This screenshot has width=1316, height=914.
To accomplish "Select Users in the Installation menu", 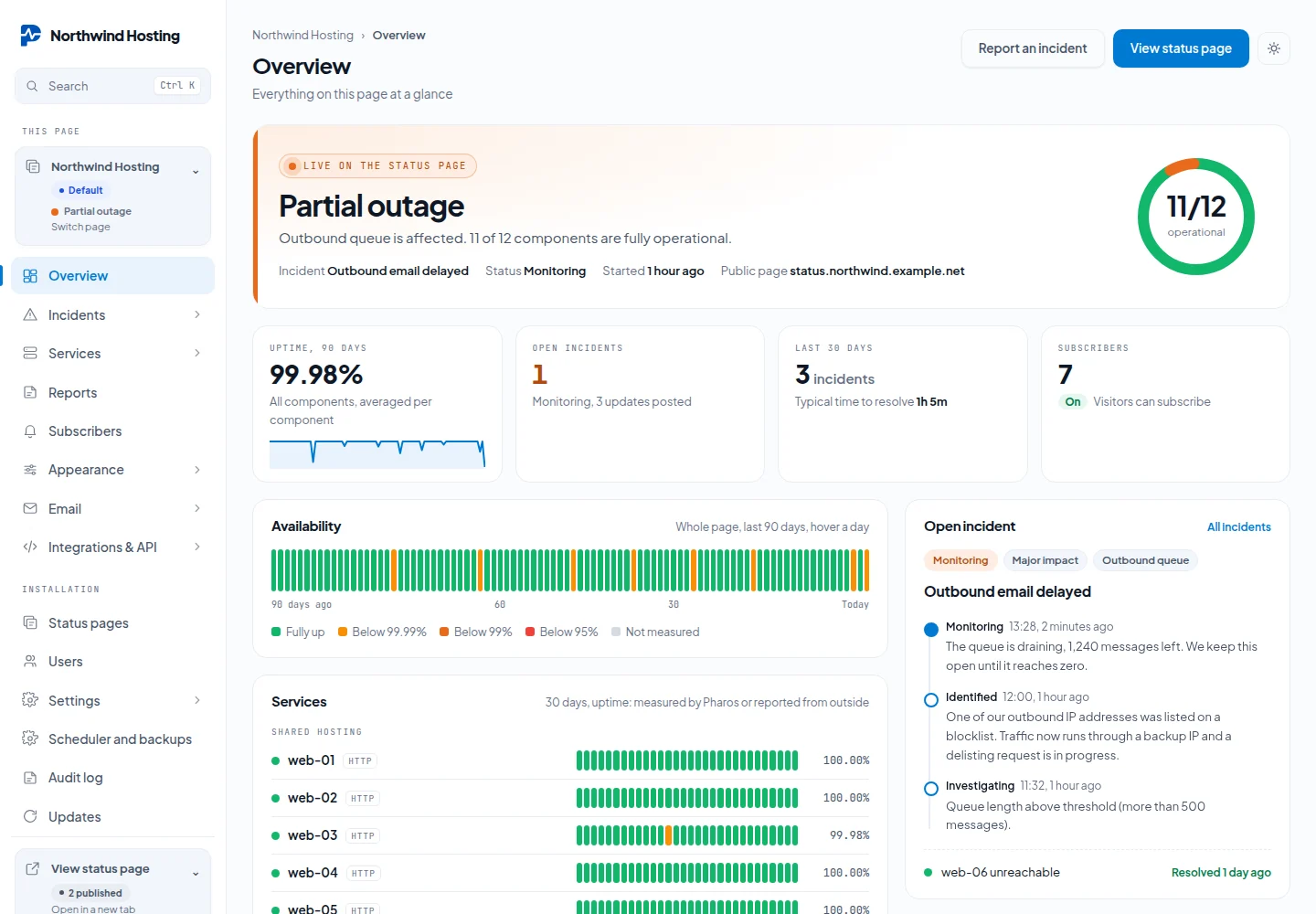I will click(x=113, y=661).
